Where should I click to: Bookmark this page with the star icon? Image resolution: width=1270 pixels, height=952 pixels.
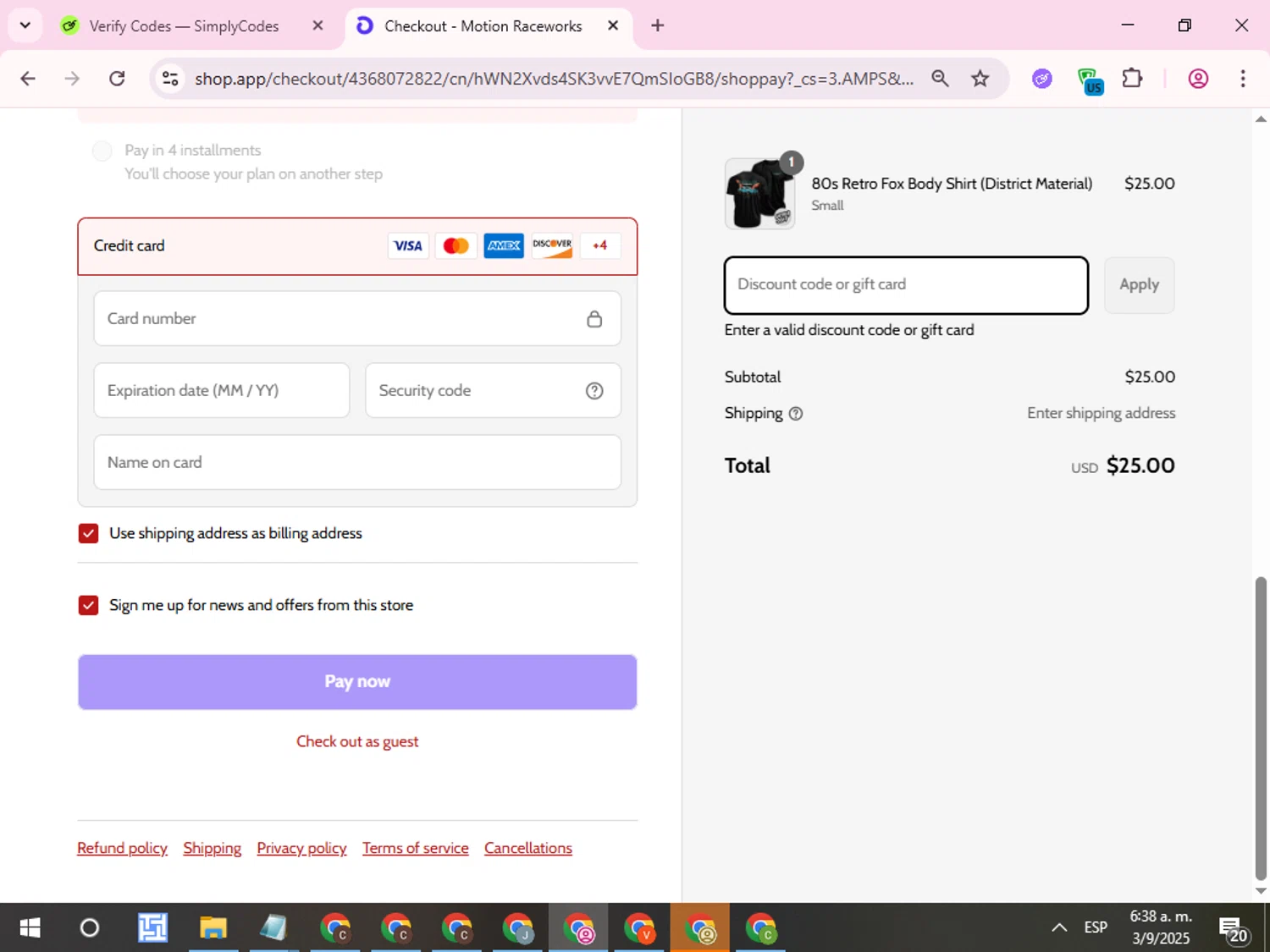tap(980, 79)
